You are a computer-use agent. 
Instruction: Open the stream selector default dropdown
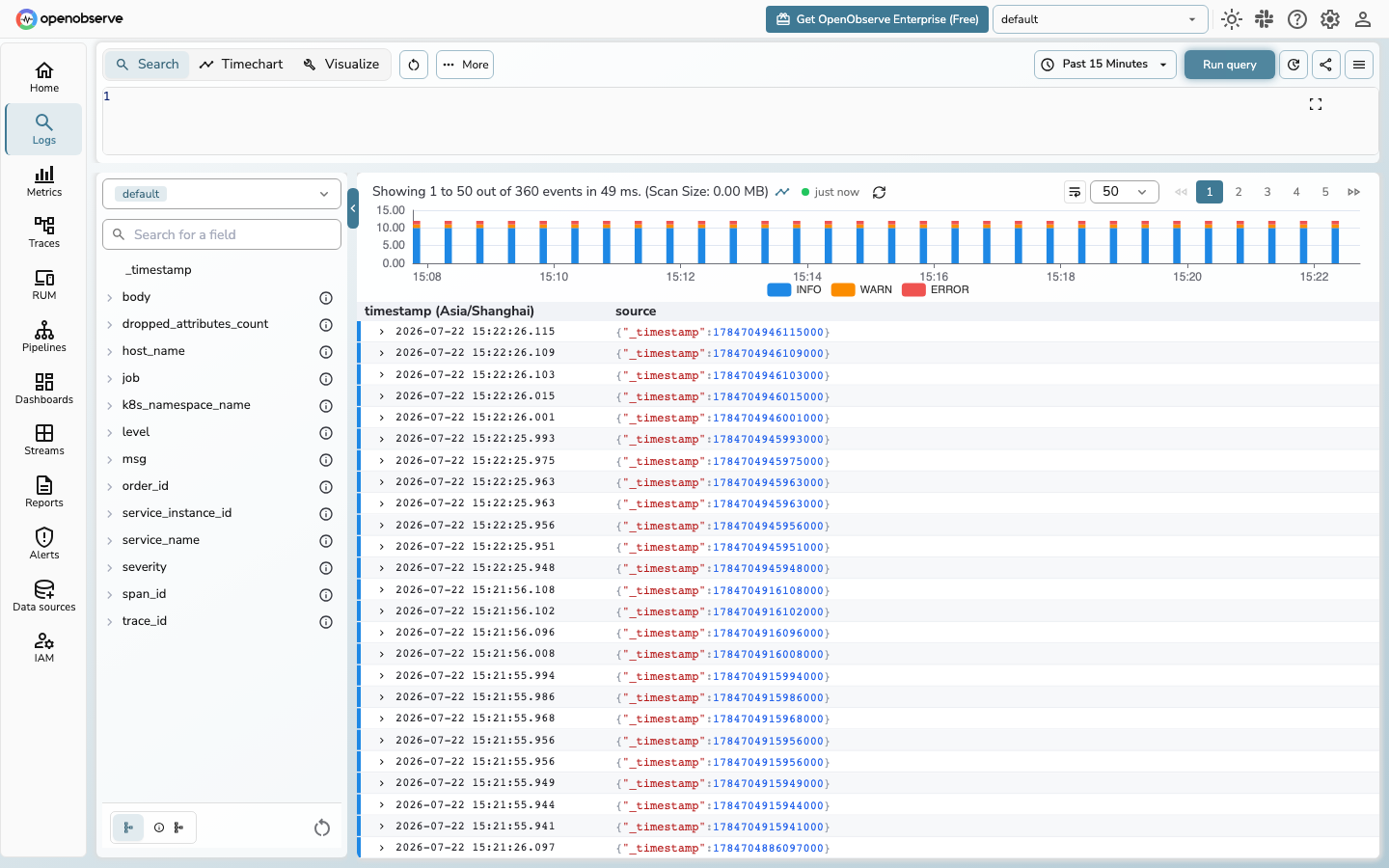222,194
